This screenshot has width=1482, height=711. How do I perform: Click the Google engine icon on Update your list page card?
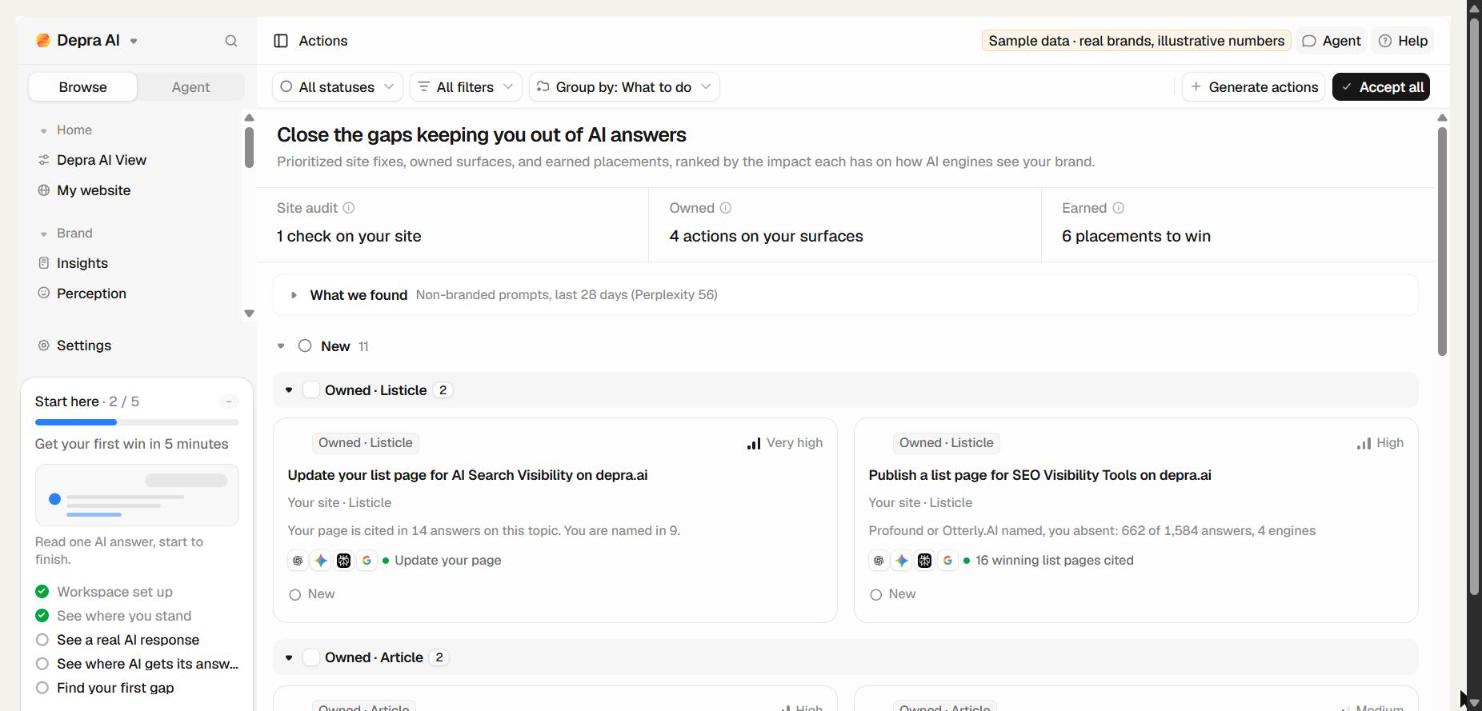[367, 561]
